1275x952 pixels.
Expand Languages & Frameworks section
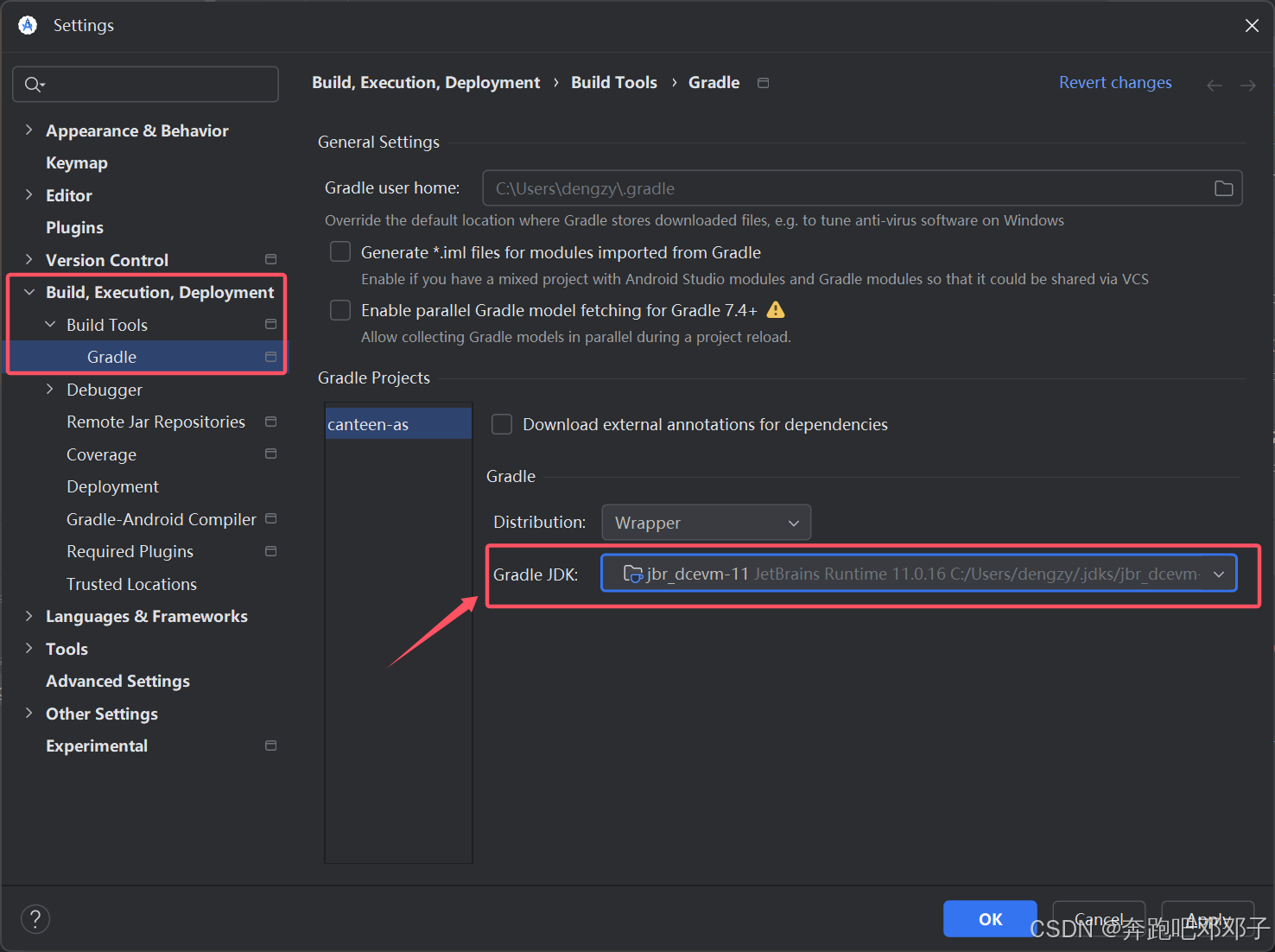click(29, 616)
